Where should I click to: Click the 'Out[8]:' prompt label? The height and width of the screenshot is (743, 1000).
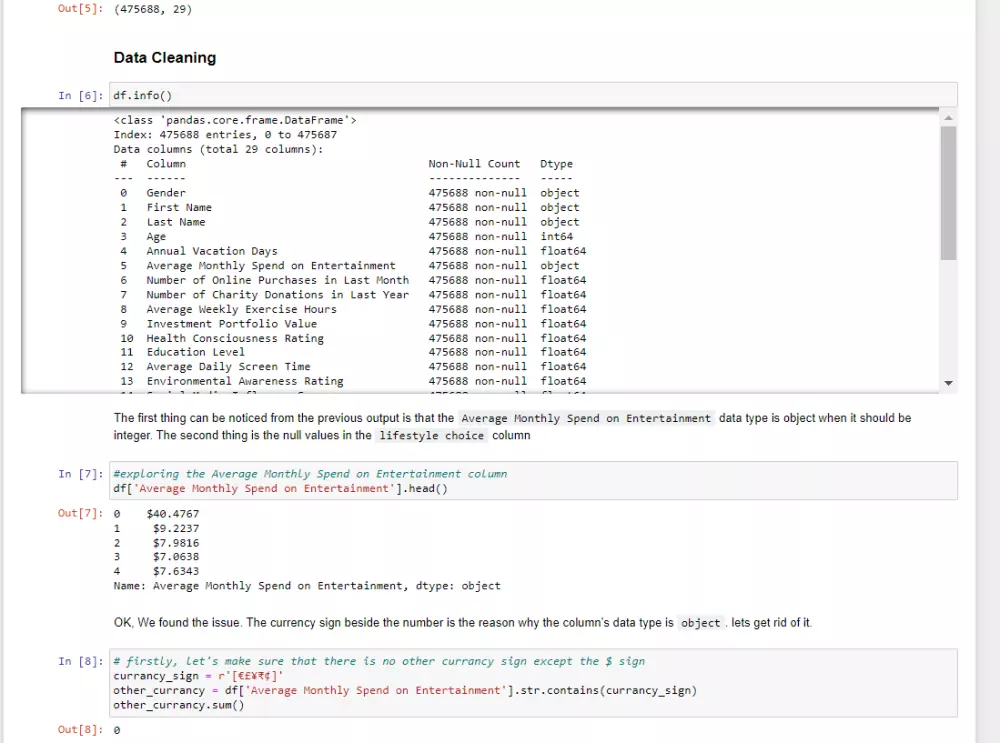click(80, 730)
